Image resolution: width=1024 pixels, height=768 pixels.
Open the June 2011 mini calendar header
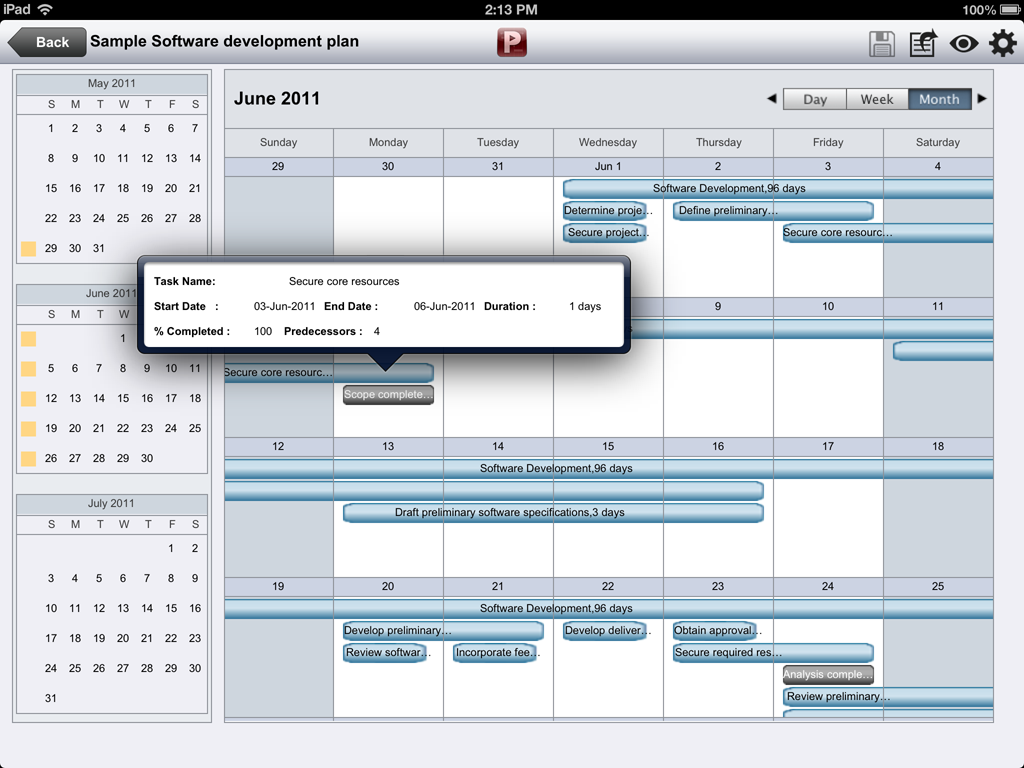tap(111, 293)
